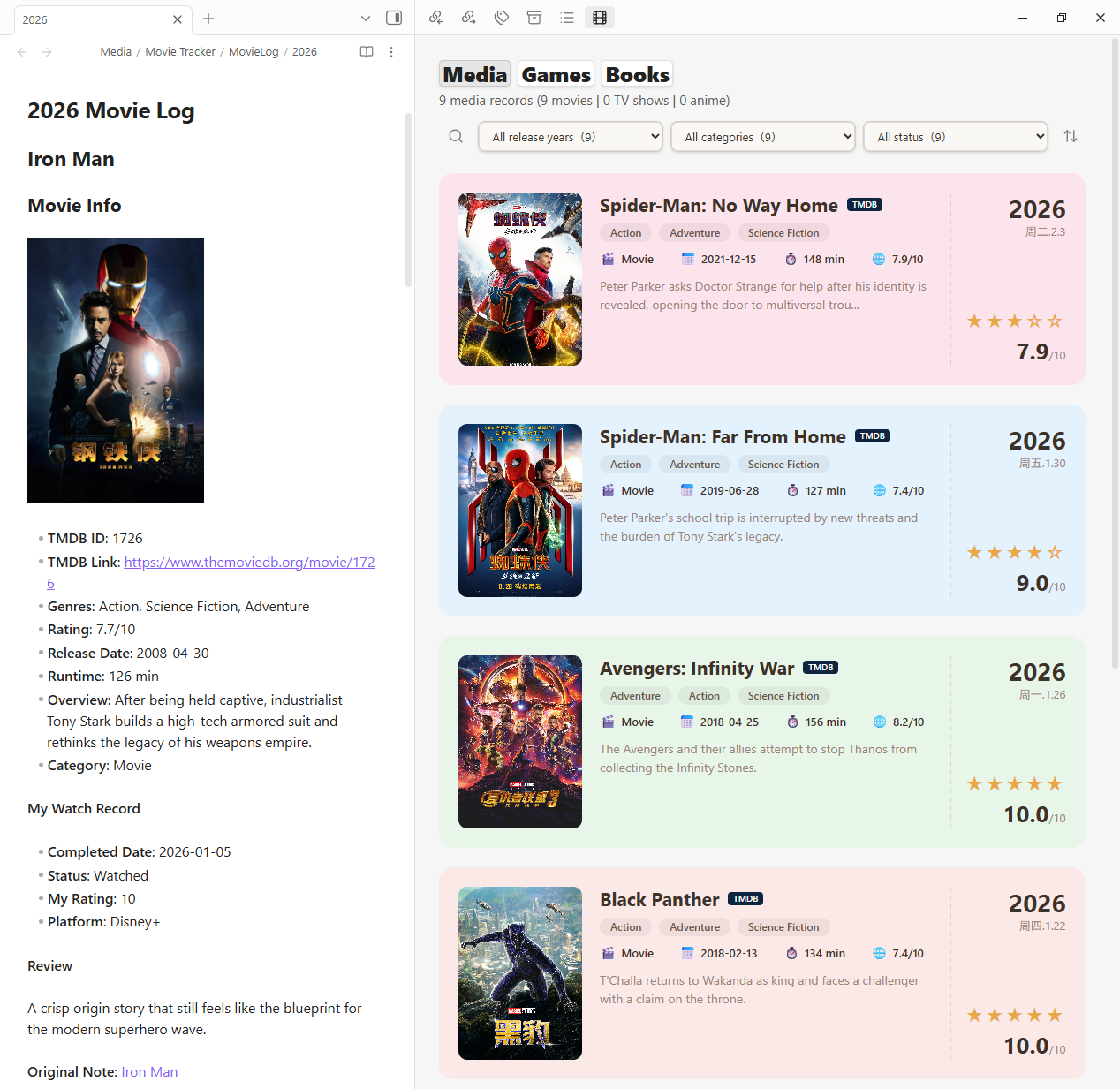The image size is (1120, 1089).
Task: Click the search magnifier icon
Action: [456, 136]
